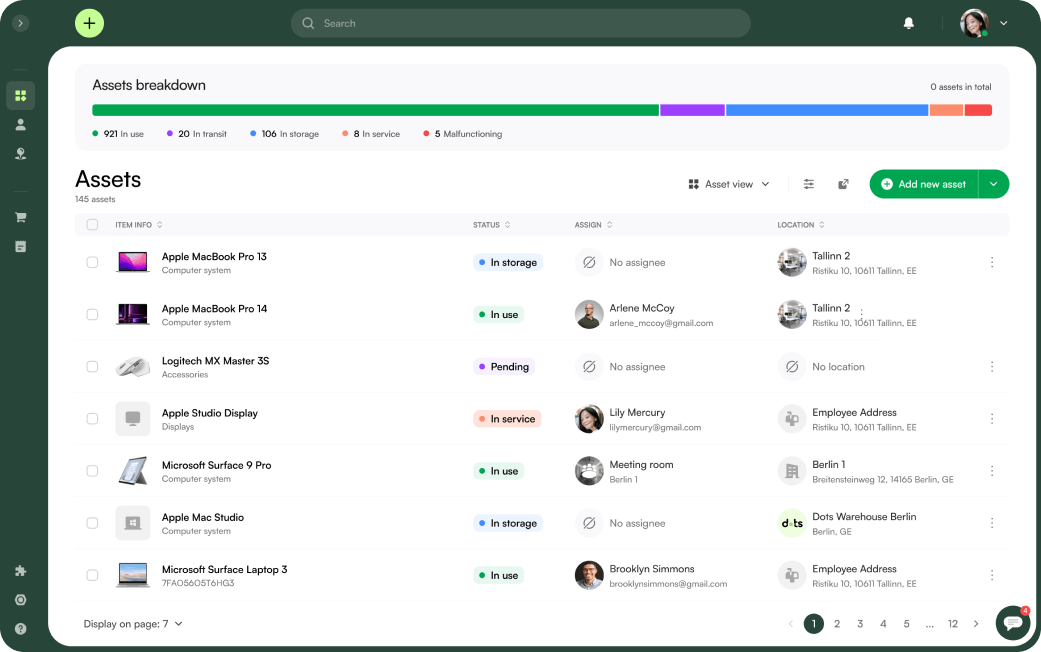1041x652 pixels.
Task: Open the filter sliders icon beside Asset view
Action: click(x=809, y=184)
